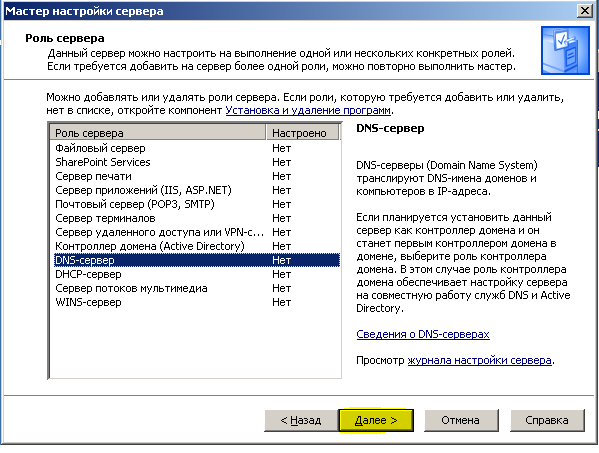
Task: Choose the Сервер печати role
Action: coord(195,176)
